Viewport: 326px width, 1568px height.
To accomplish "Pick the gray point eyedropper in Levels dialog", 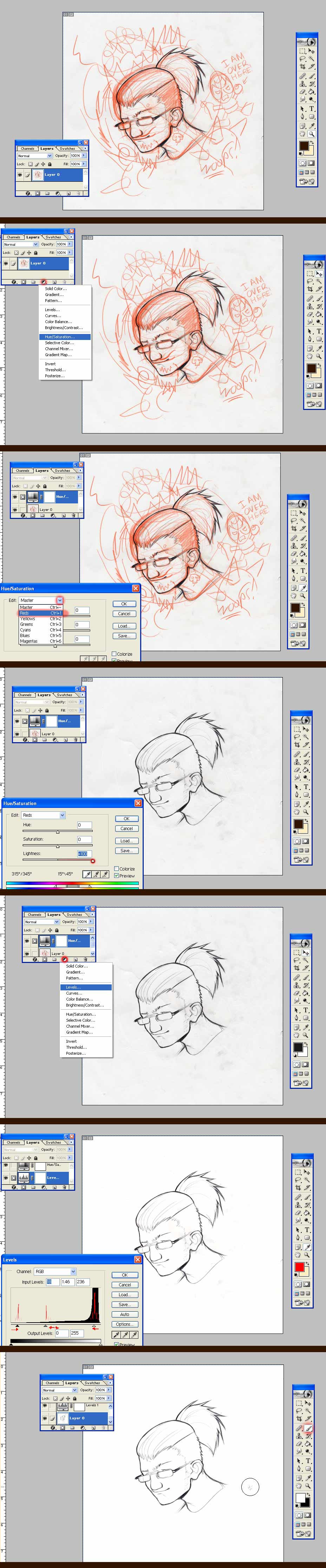I will coord(126,1335).
